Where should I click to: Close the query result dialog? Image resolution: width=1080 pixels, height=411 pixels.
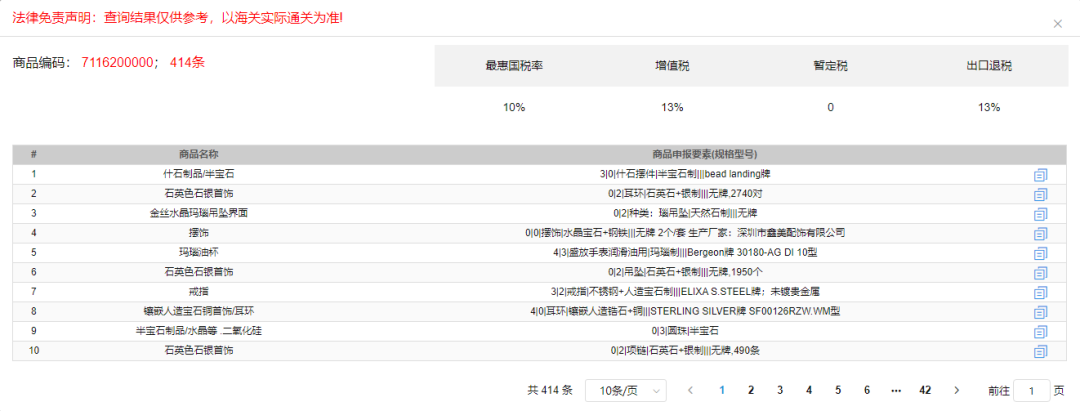[1058, 24]
